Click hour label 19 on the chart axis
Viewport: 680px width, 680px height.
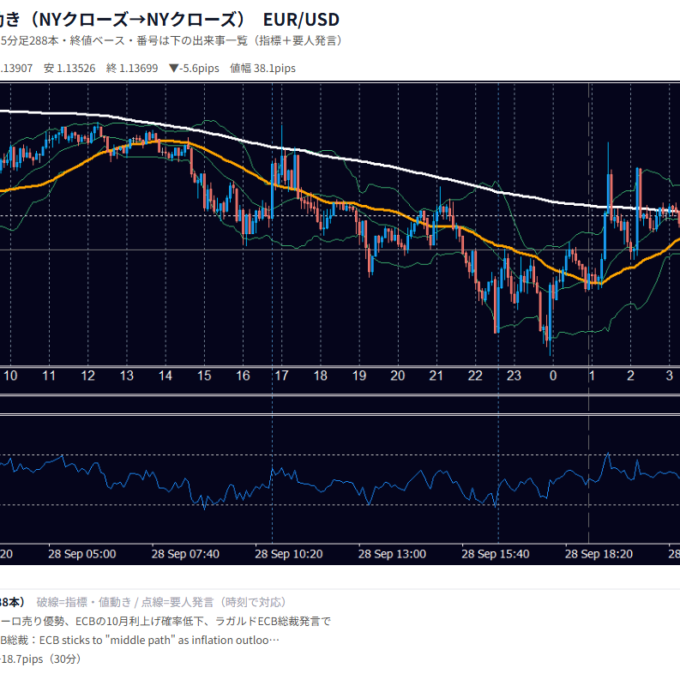pos(359,376)
